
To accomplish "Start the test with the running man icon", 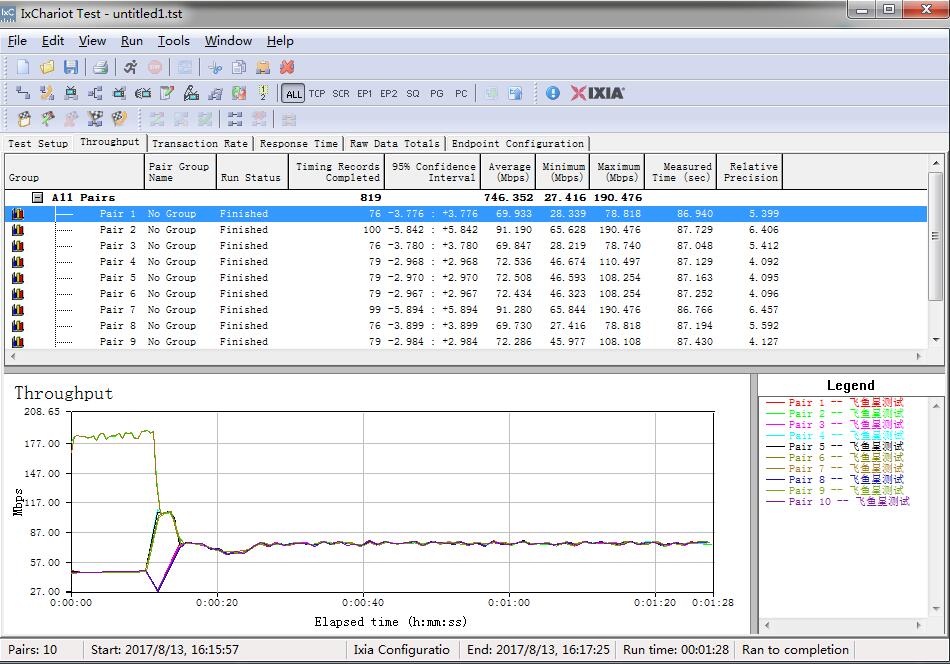I will 130,67.
